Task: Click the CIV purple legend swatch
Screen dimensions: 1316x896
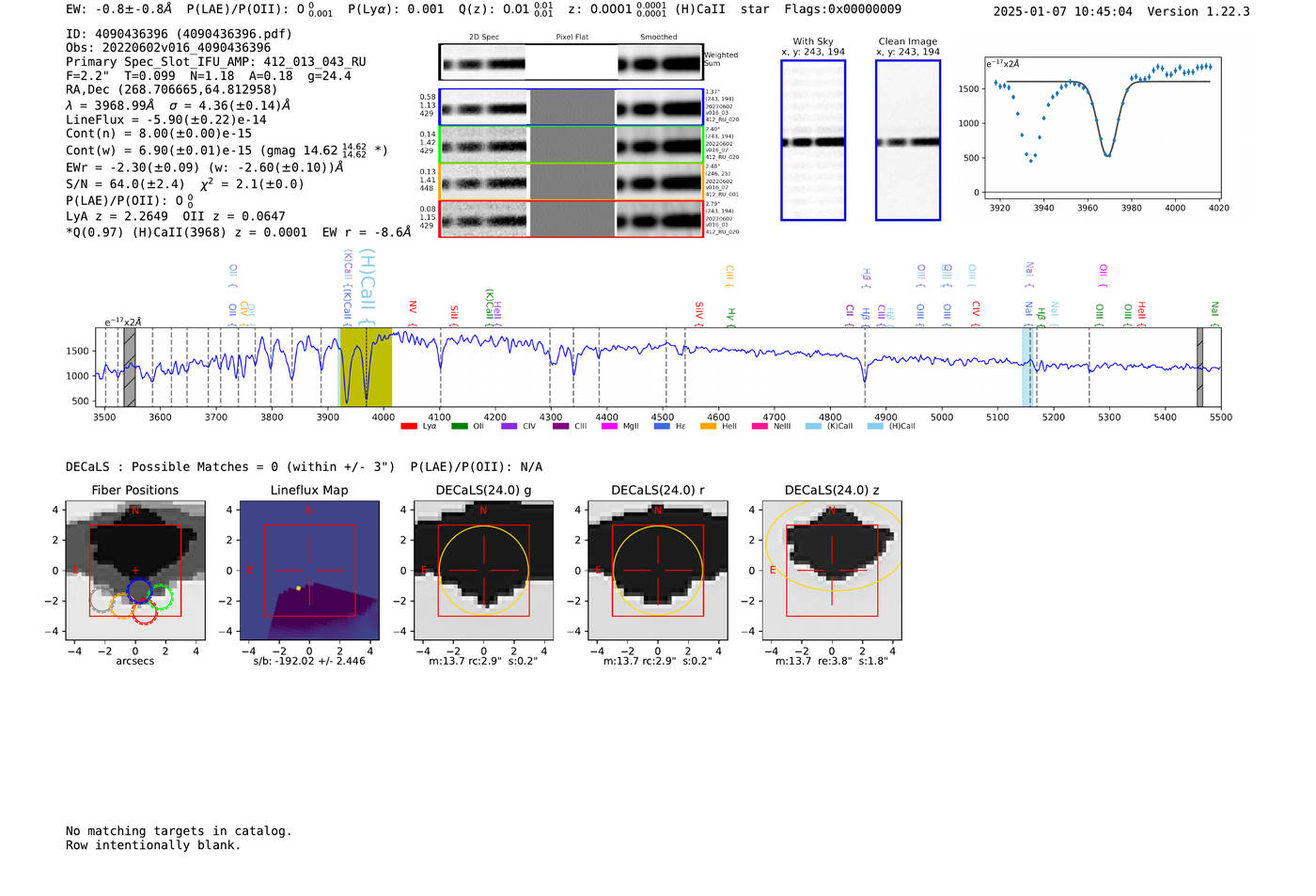Action: 509,426
